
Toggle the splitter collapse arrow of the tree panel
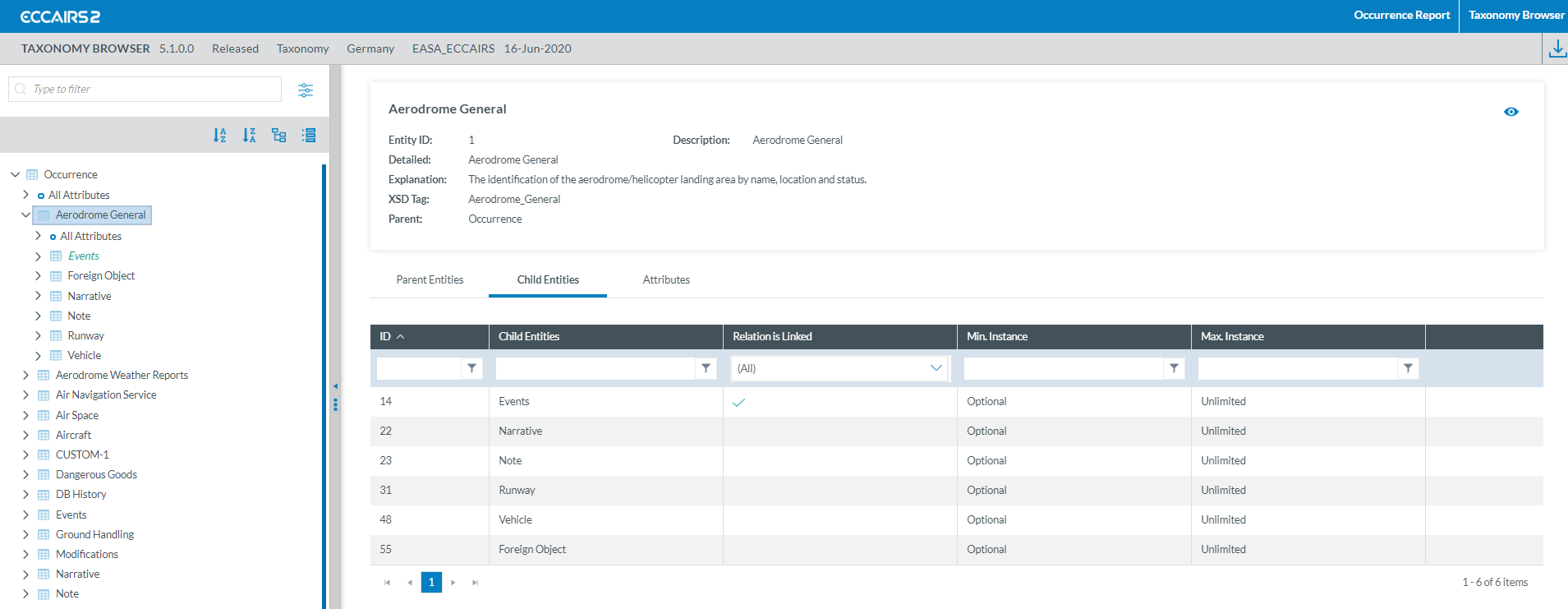(335, 386)
